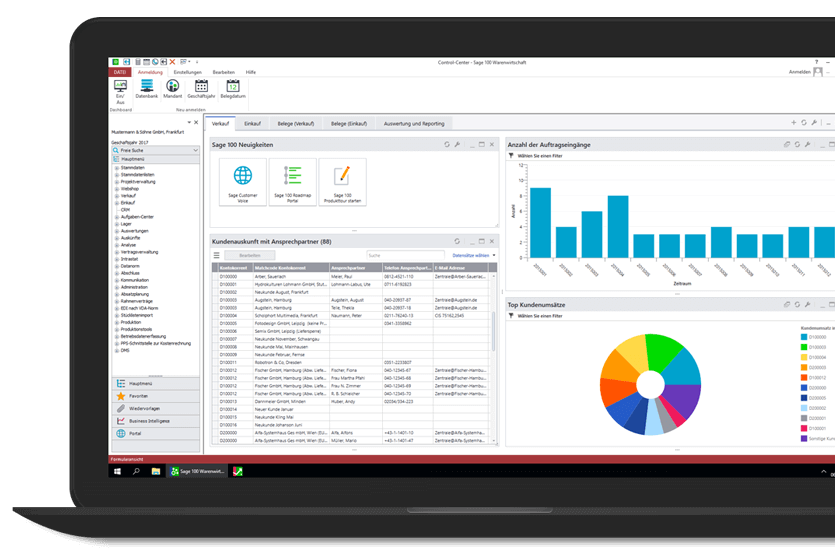Viewport: 835px width, 560px height.
Task: Click the Suche field in Kundenauskunft
Action: click(405, 256)
